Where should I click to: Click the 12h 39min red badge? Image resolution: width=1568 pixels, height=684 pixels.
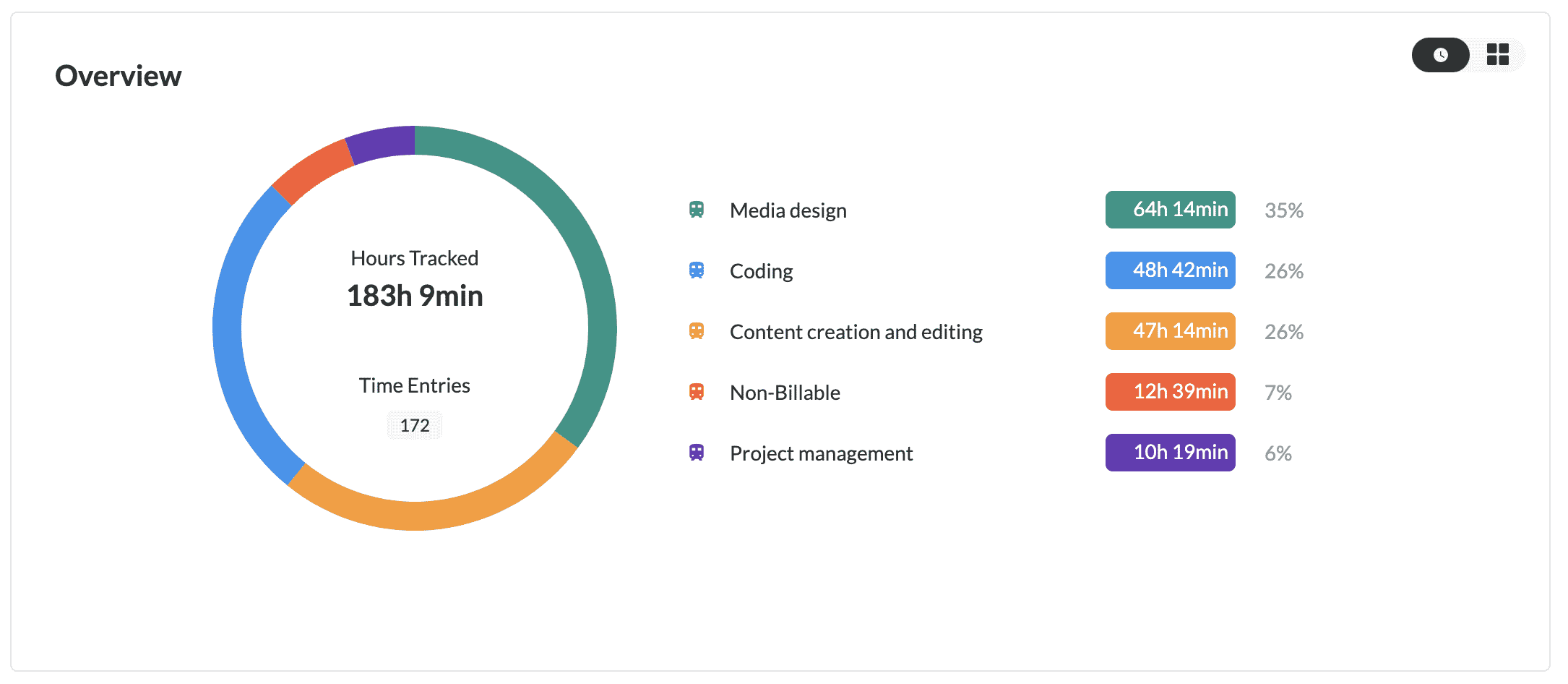pos(1170,392)
